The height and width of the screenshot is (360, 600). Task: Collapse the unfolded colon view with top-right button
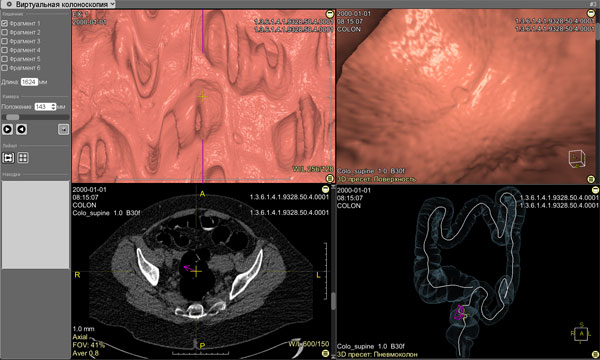[x=329, y=14]
